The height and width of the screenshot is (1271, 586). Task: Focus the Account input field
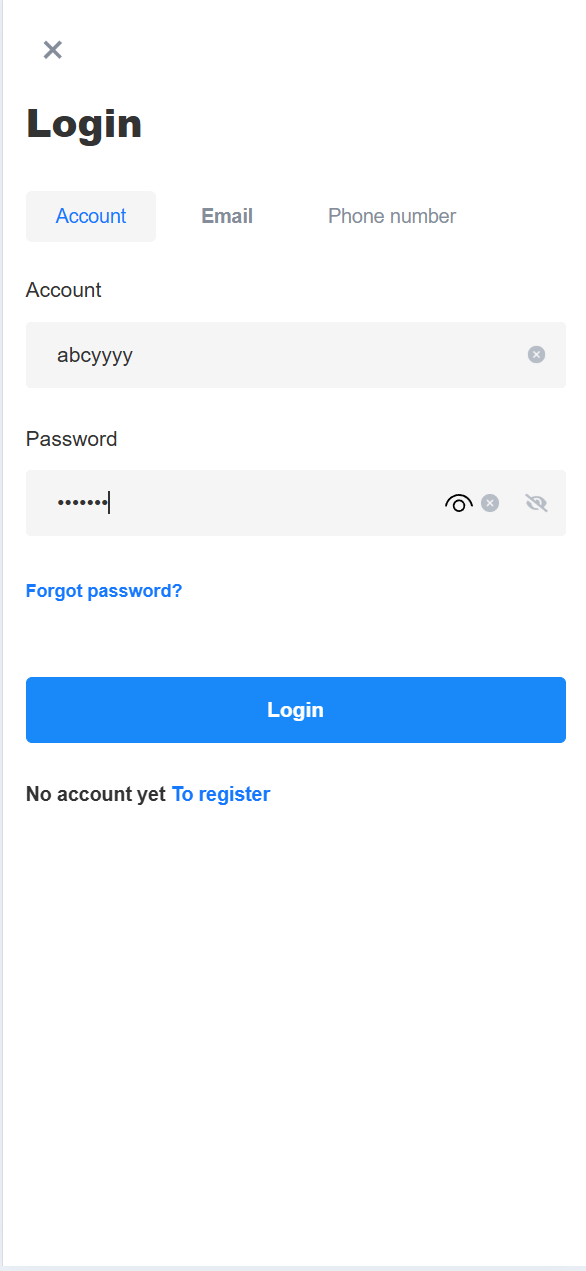click(296, 355)
